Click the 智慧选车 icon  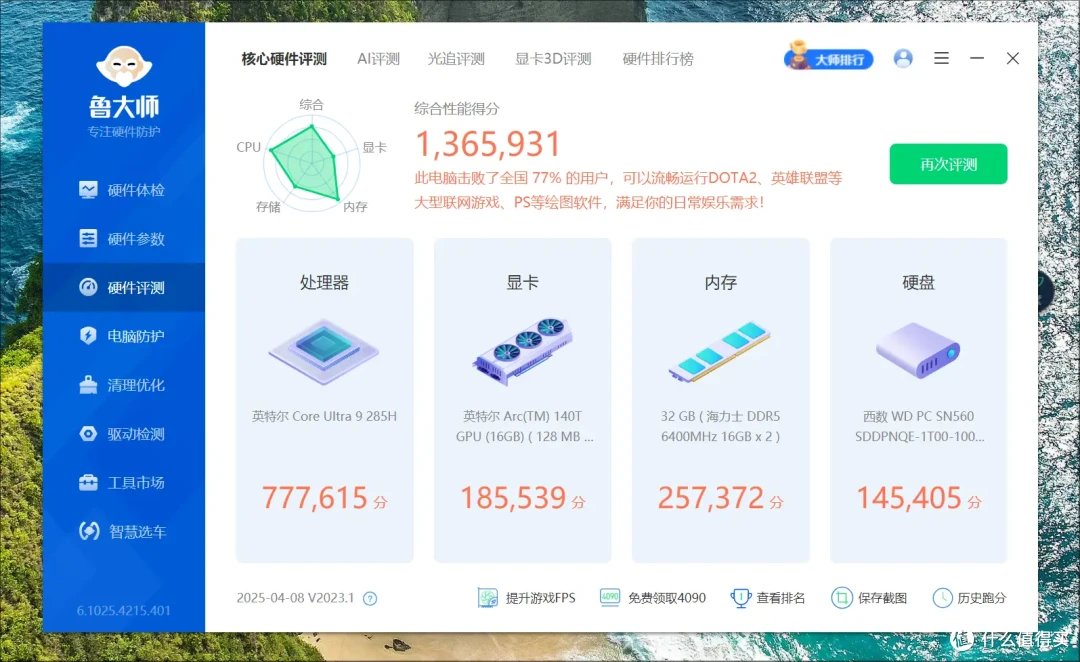(89, 531)
